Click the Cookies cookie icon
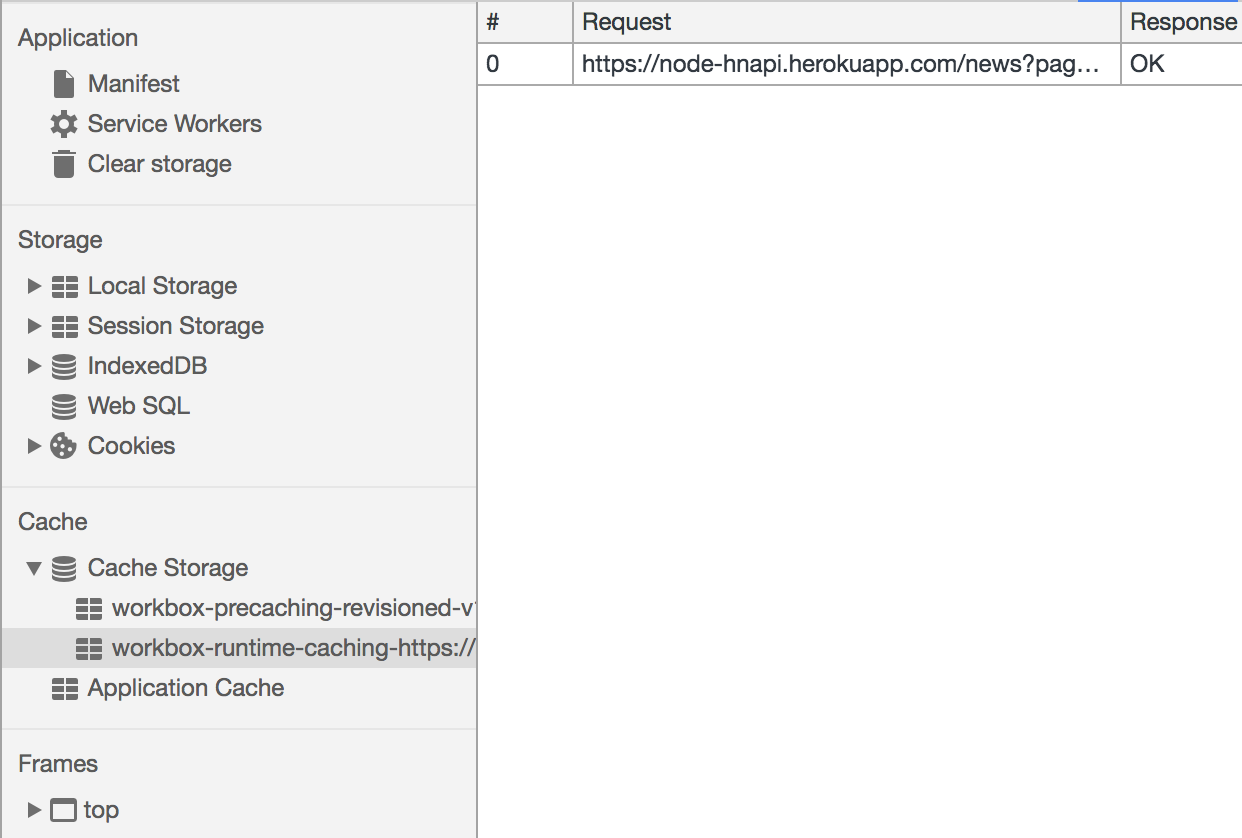1242x838 pixels. [x=64, y=446]
